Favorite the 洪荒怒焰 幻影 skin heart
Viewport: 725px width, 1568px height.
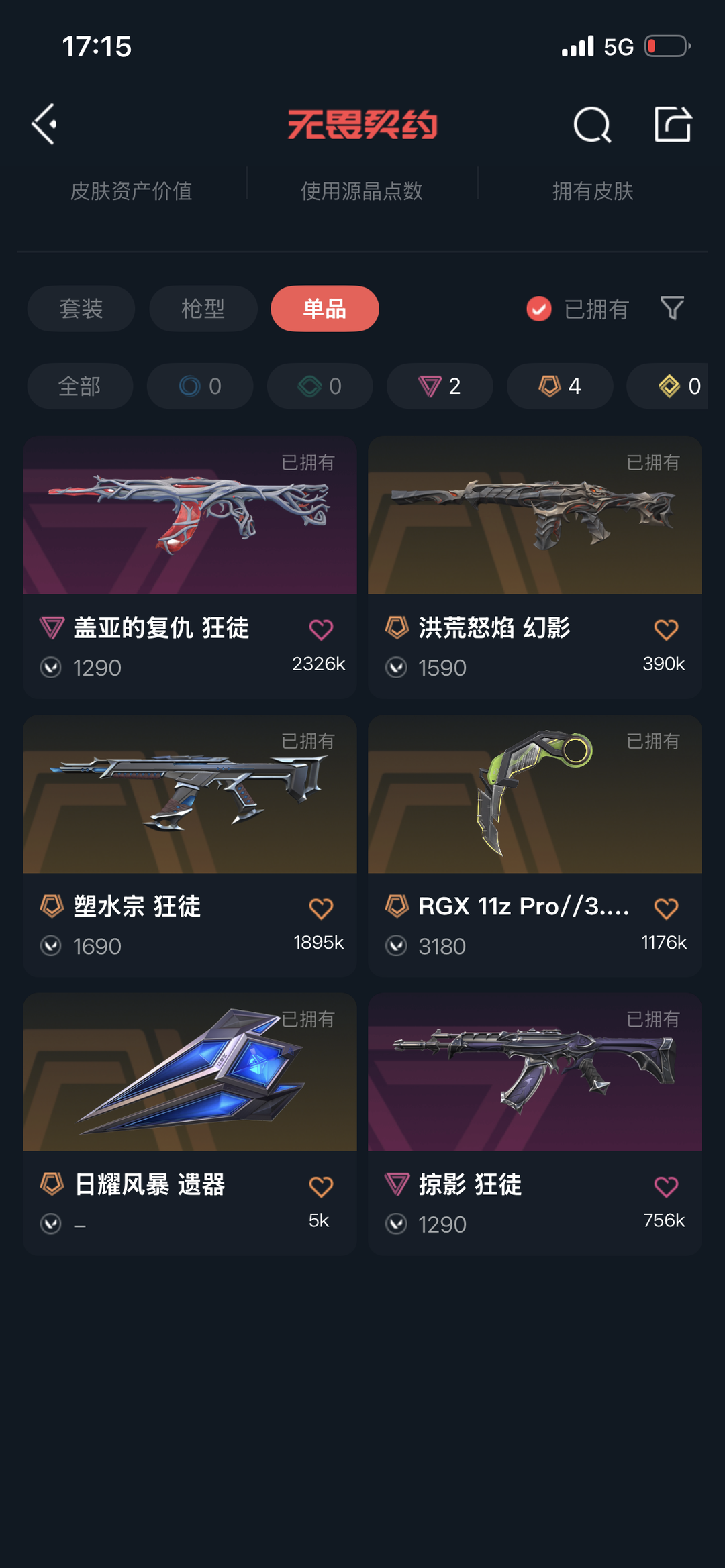tap(666, 629)
